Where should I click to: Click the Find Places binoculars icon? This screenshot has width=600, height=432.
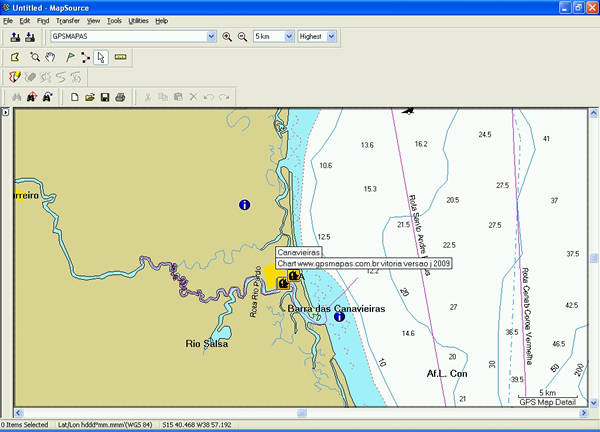15,97
